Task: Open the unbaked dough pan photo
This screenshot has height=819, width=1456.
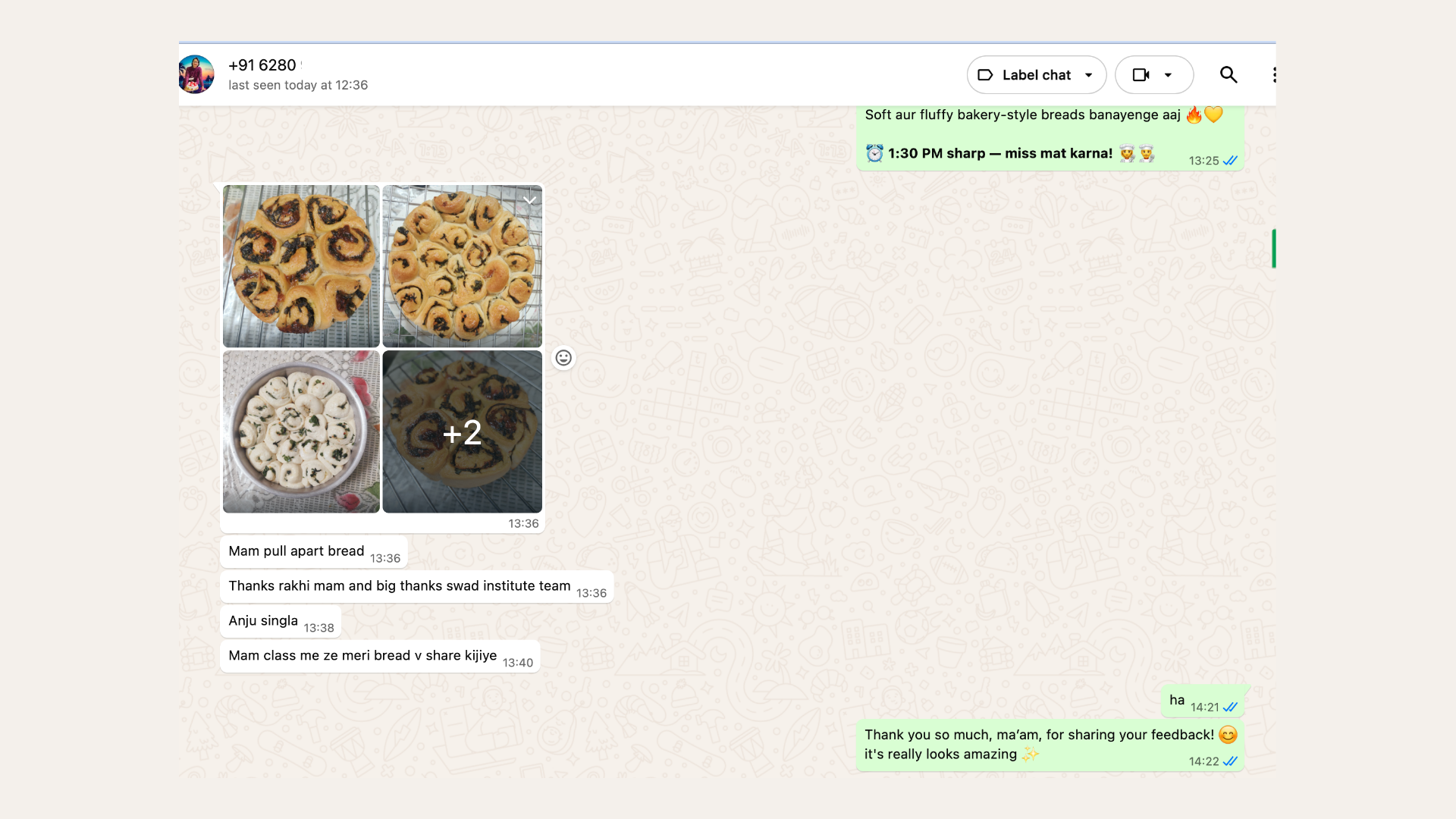Action: [x=301, y=431]
